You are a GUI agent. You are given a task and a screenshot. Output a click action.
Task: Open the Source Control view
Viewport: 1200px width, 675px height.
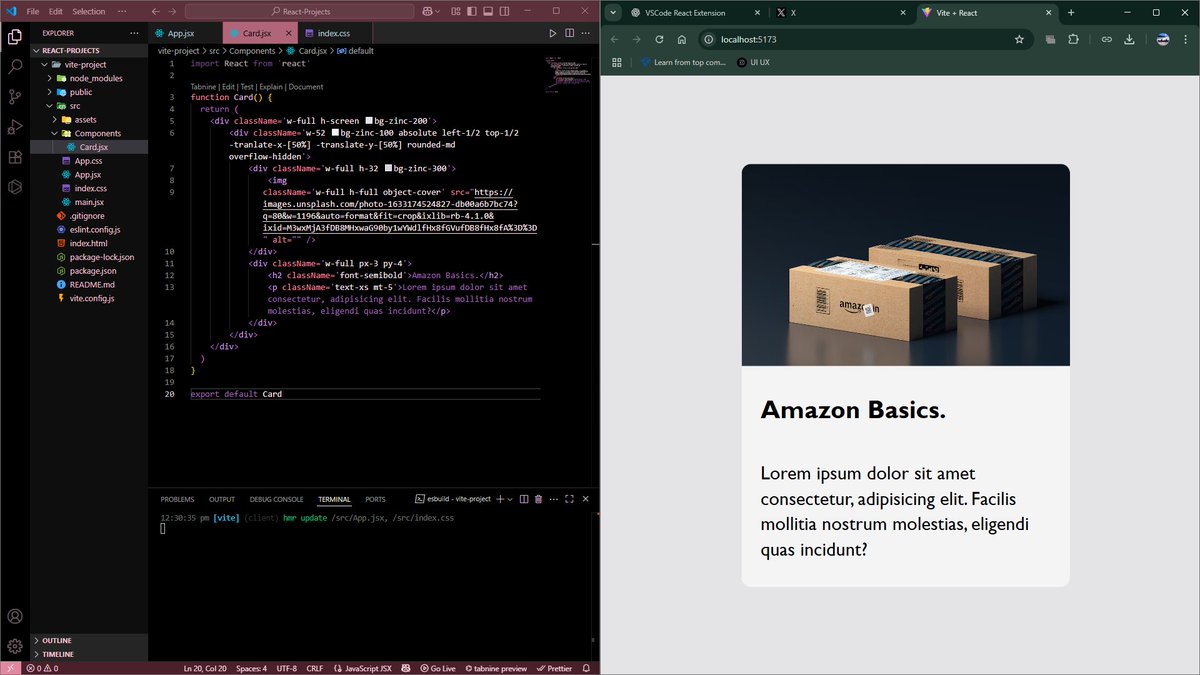click(x=15, y=97)
